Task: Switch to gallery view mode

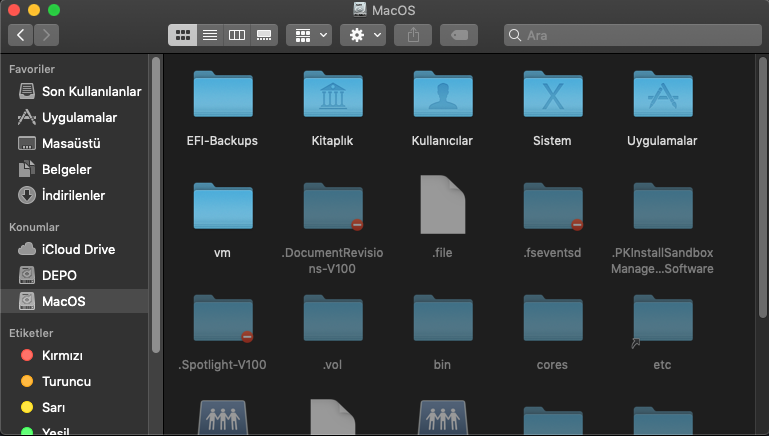Action: pyautogui.click(x=264, y=35)
